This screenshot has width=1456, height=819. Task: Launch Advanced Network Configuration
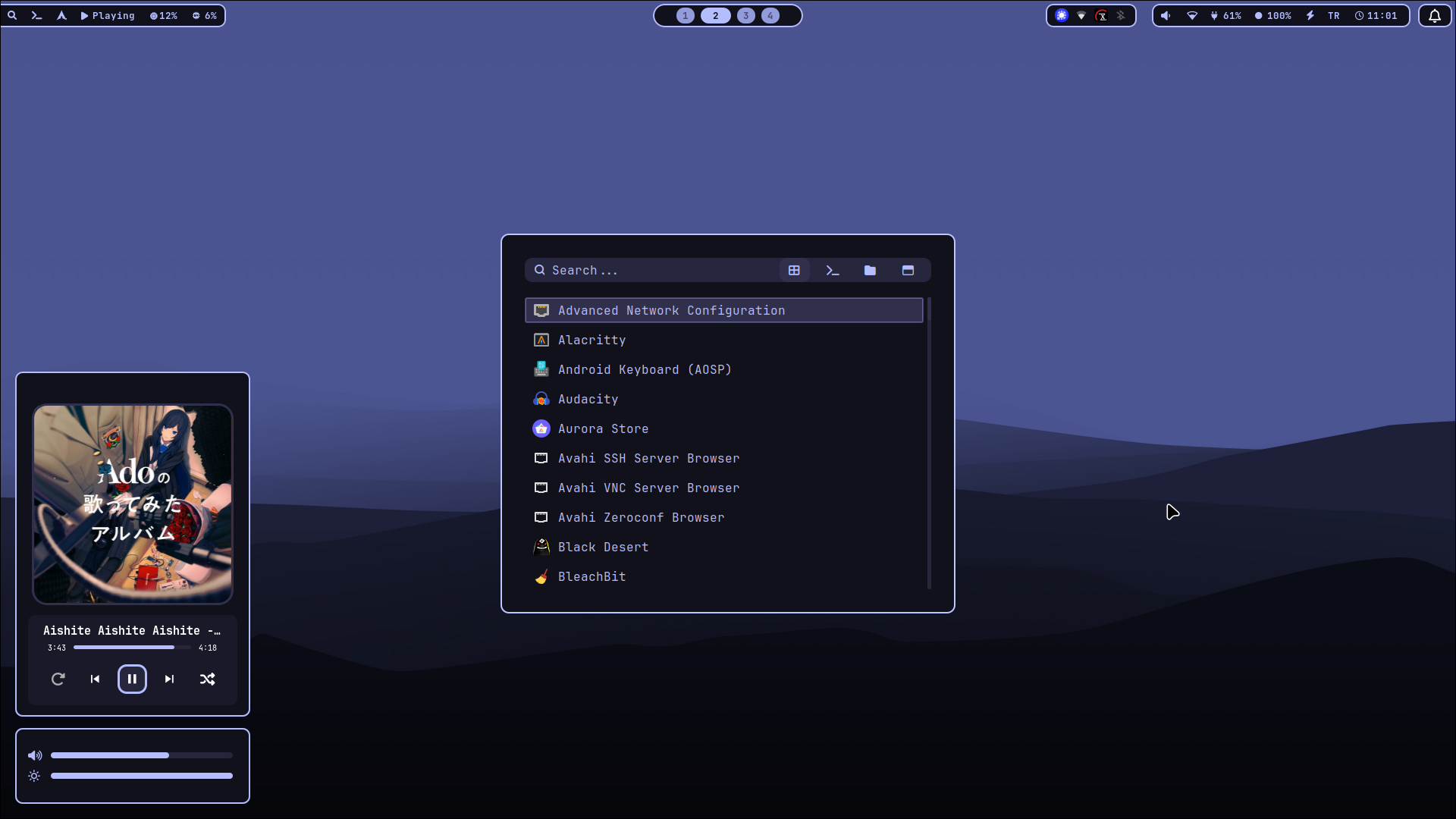[724, 310]
